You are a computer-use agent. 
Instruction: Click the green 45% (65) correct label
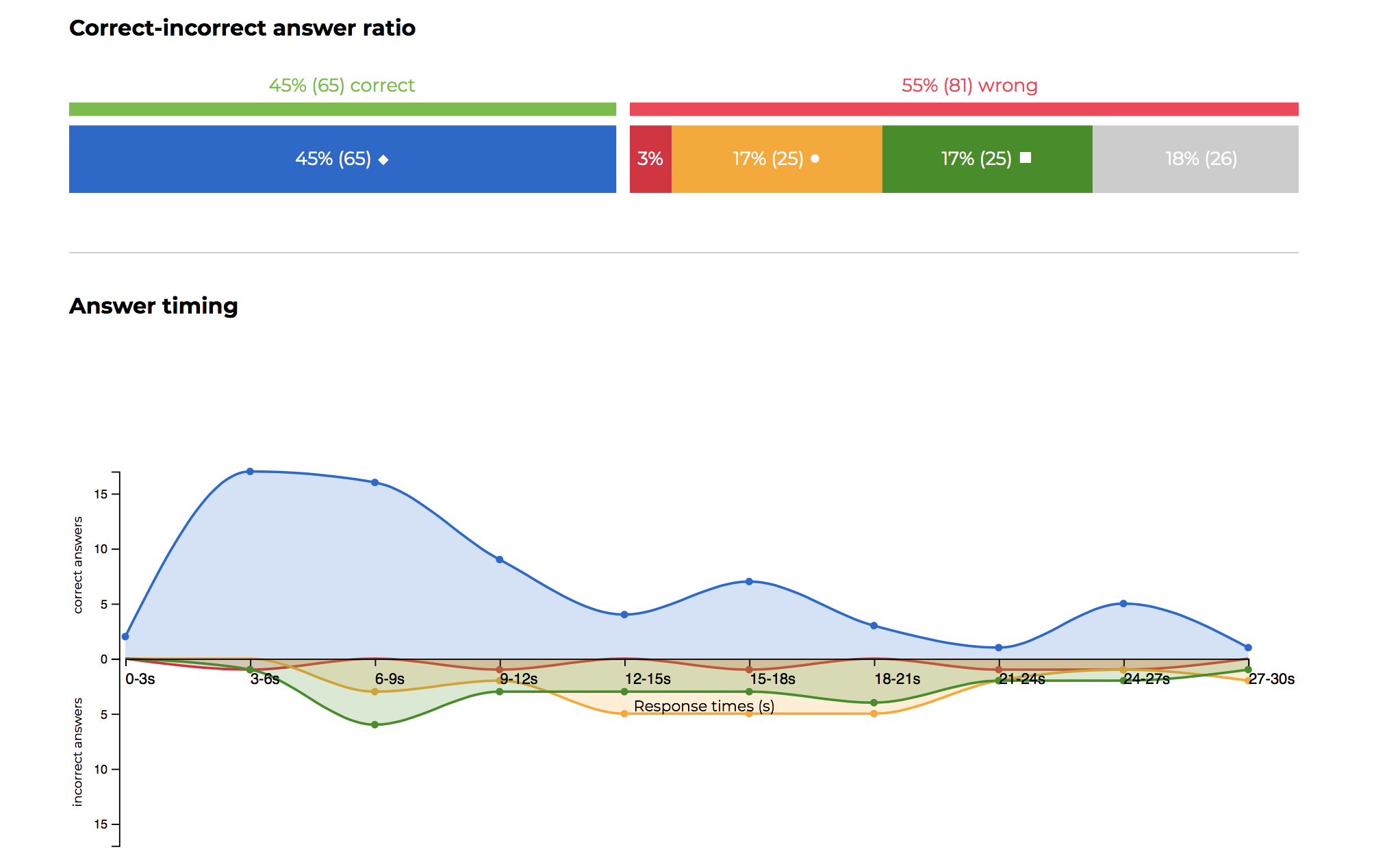[x=342, y=86]
